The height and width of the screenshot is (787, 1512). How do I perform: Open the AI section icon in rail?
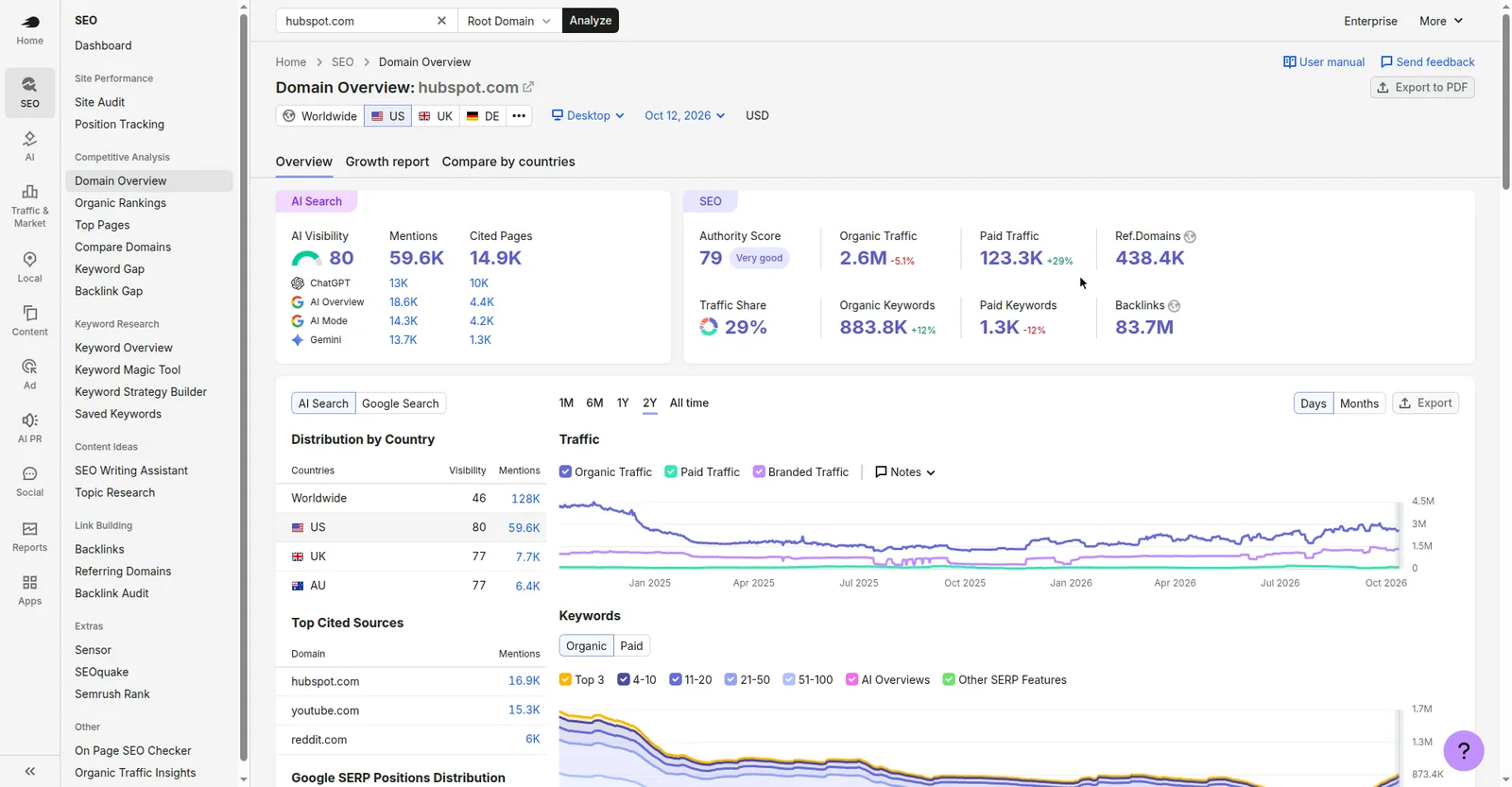pos(29,145)
